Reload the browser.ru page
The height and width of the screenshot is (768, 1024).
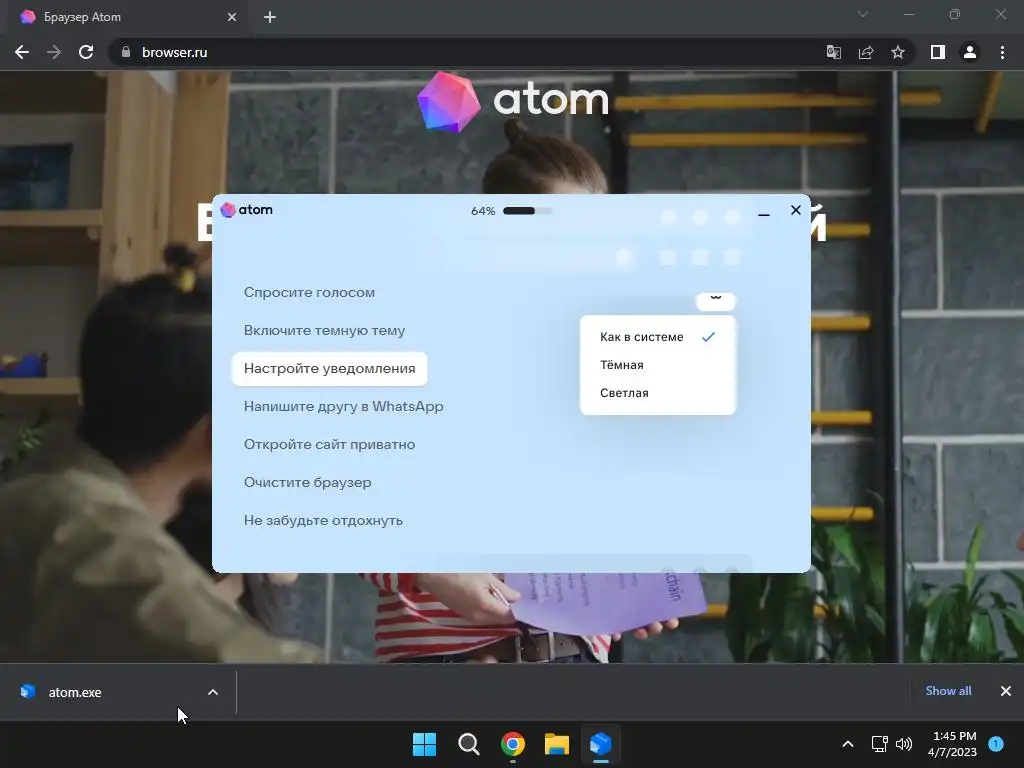pos(86,52)
